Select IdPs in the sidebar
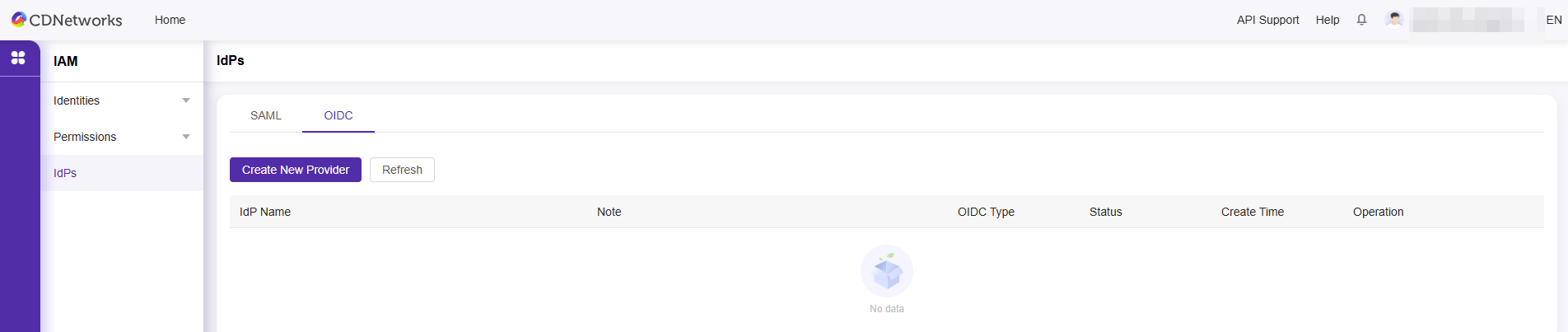1568x332 pixels. click(65, 173)
